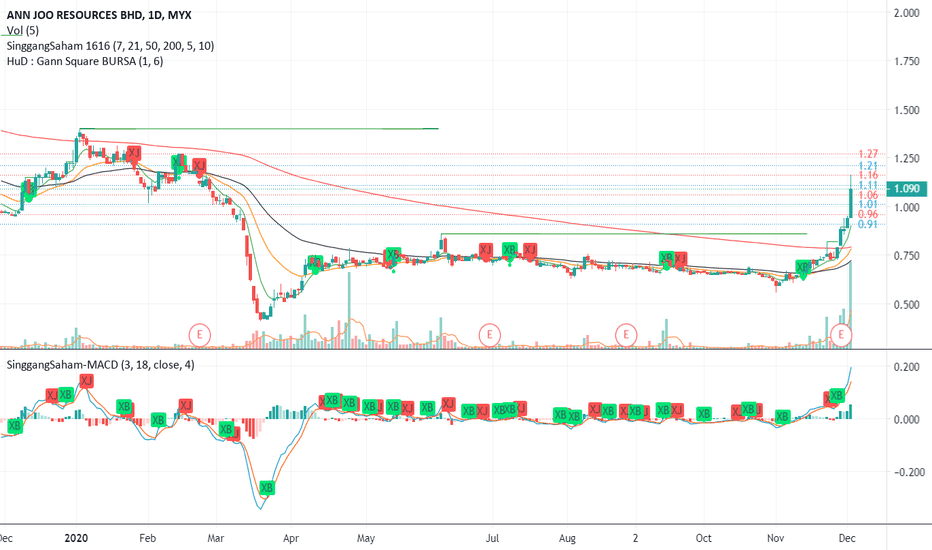Select the 1.750 price axis value
The image size is (932, 550).
tap(907, 61)
